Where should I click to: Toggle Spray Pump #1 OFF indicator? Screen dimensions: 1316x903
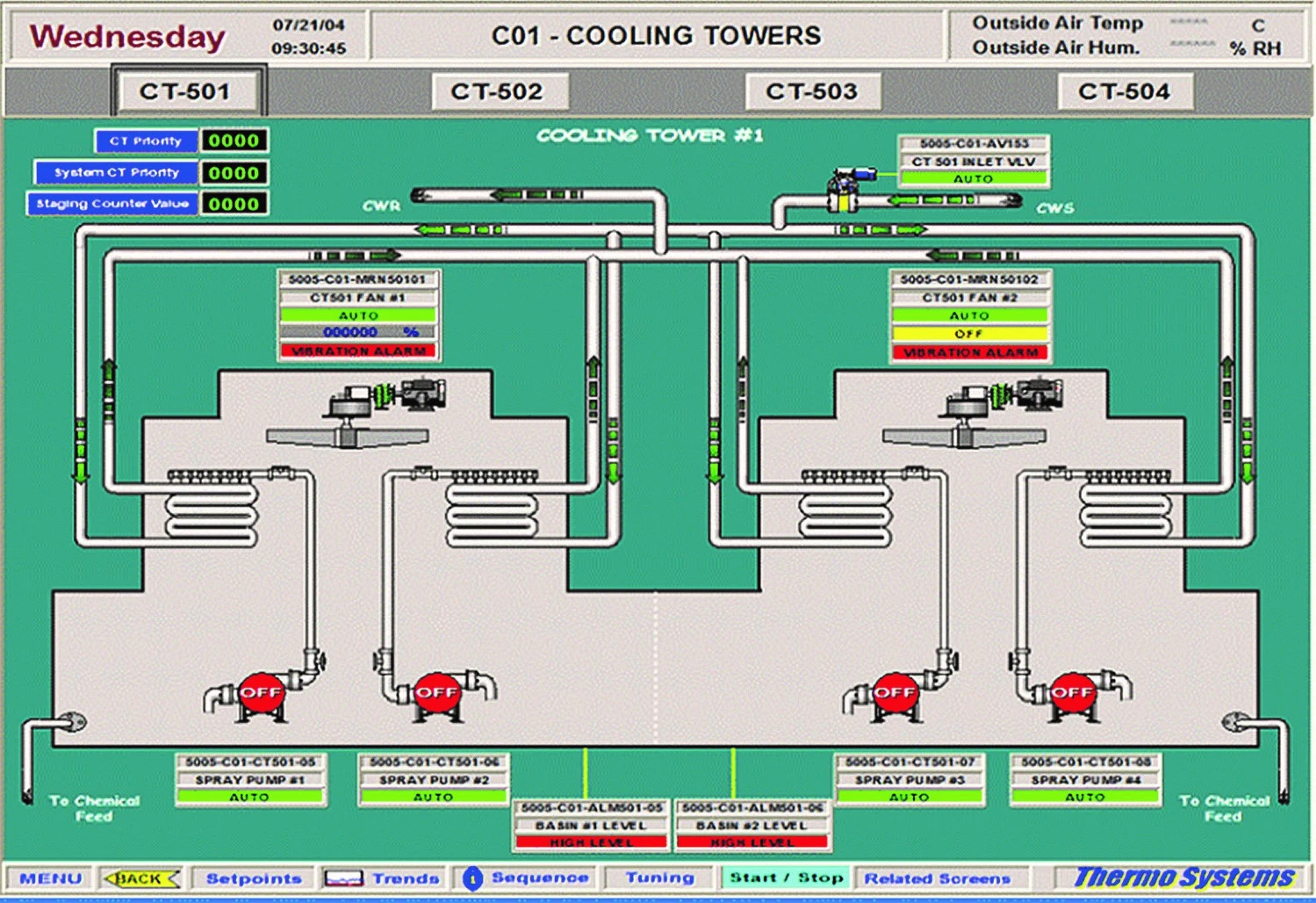[262, 693]
